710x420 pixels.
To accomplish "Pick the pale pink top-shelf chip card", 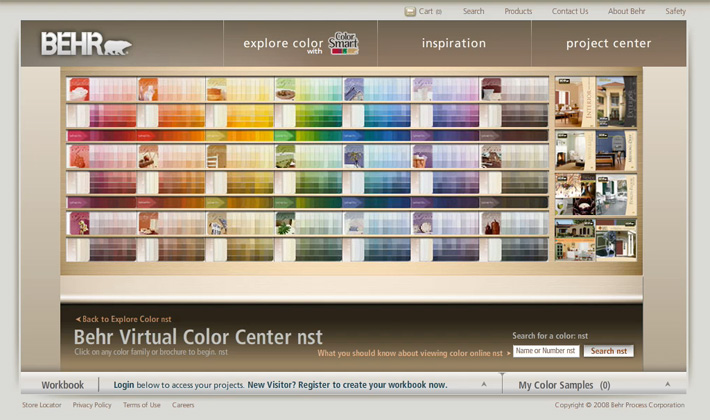I will (x=113, y=89).
